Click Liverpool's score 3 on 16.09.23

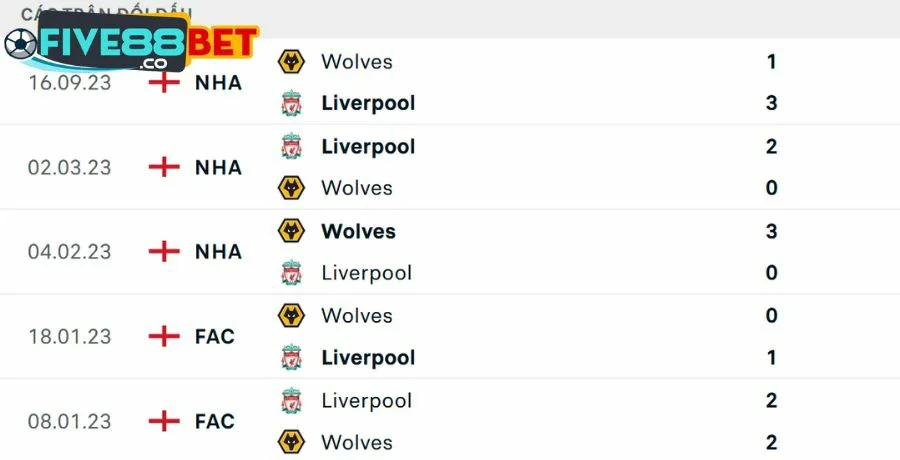(771, 103)
